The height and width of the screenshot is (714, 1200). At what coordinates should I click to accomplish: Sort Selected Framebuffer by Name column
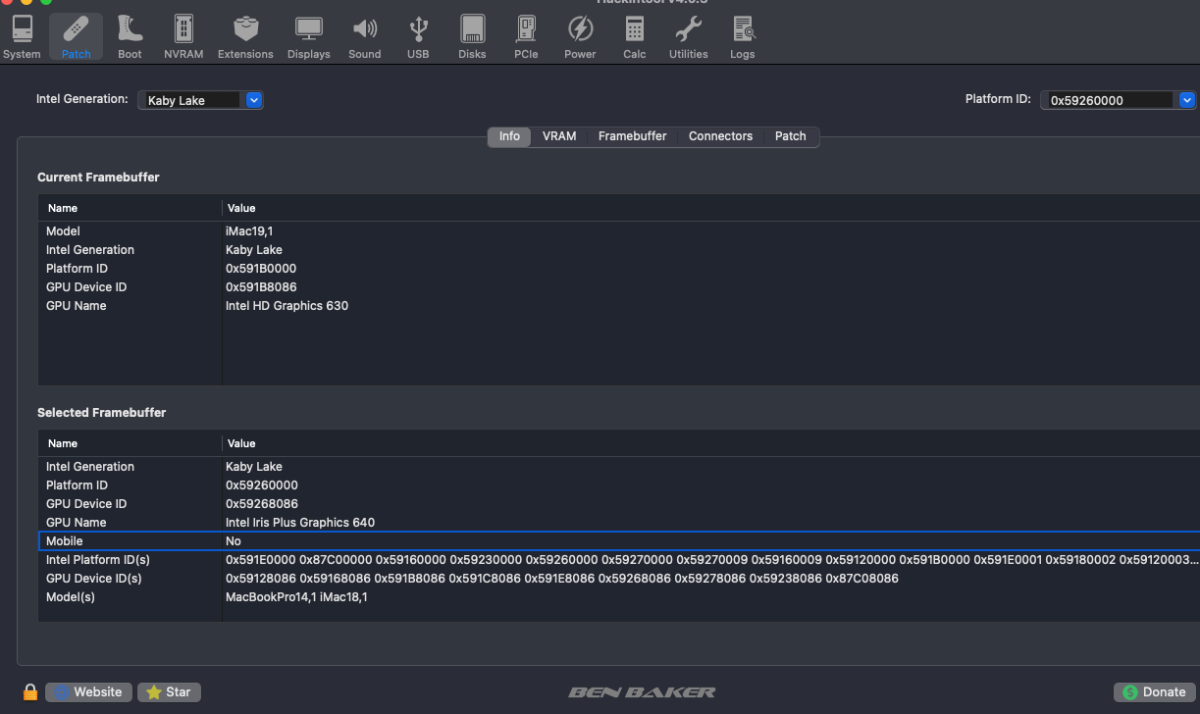coord(130,443)
